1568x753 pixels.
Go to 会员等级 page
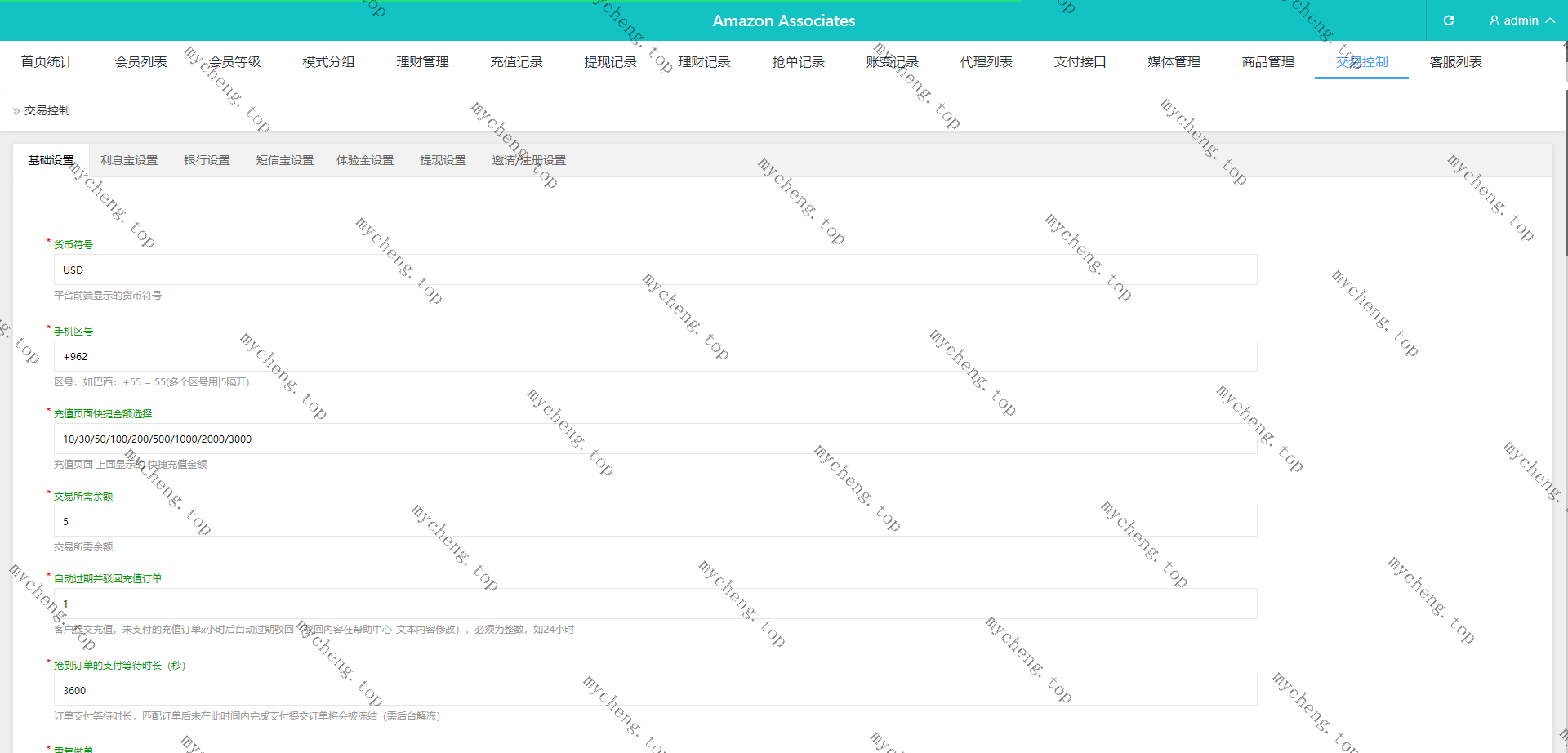234,61
